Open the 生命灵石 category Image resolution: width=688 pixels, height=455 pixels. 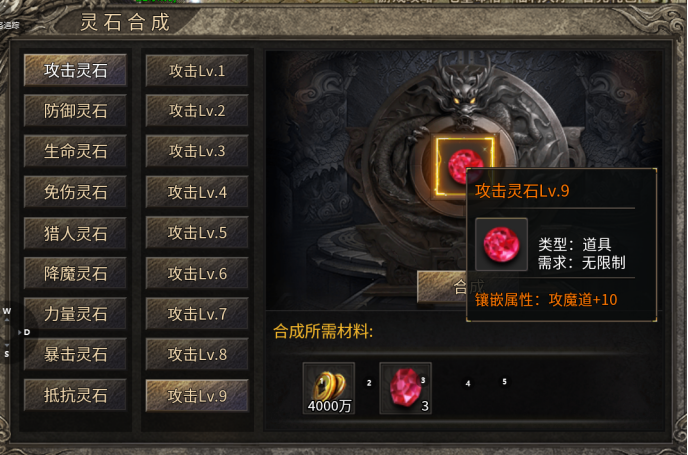click(75, 151)
